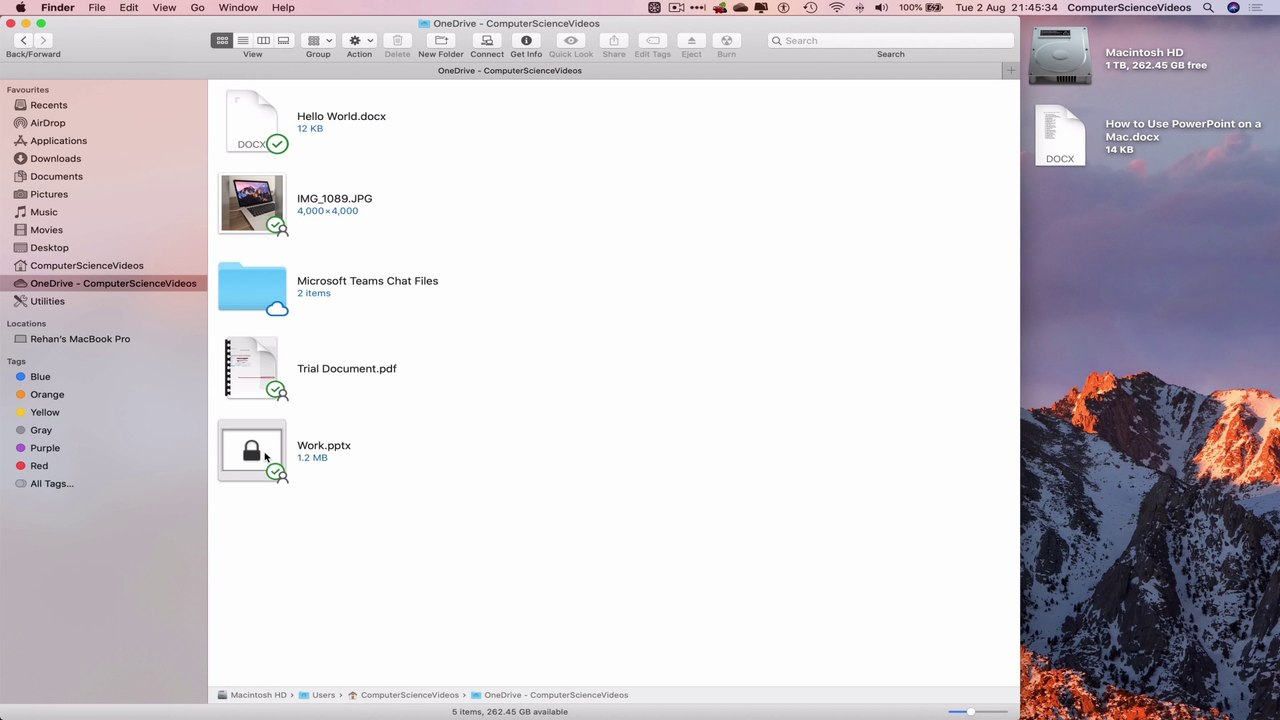
Task: Select the Trial Document.pdf thumbnail
Action: tap(251, 368)
